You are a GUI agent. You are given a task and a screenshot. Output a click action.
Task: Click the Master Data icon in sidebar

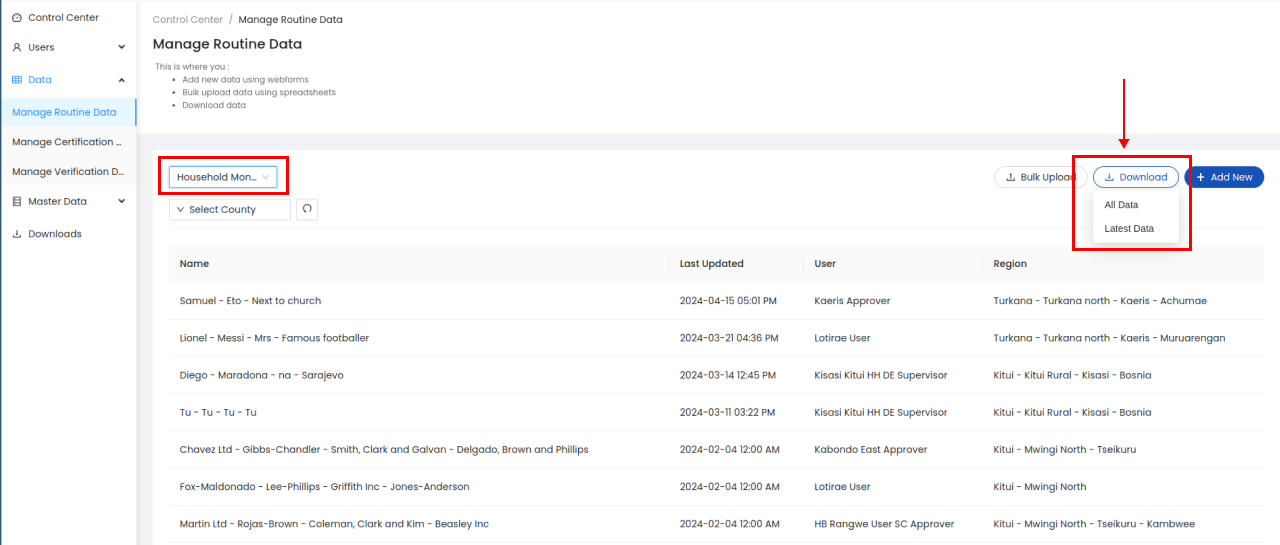17,202
